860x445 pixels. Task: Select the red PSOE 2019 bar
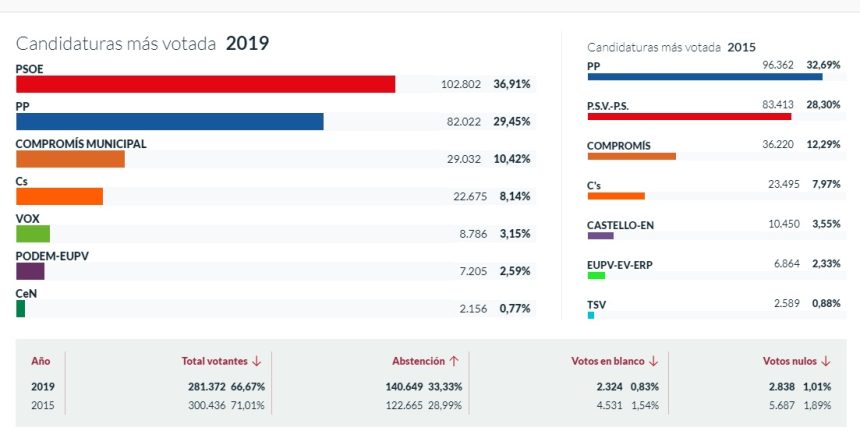pos(206,84)
